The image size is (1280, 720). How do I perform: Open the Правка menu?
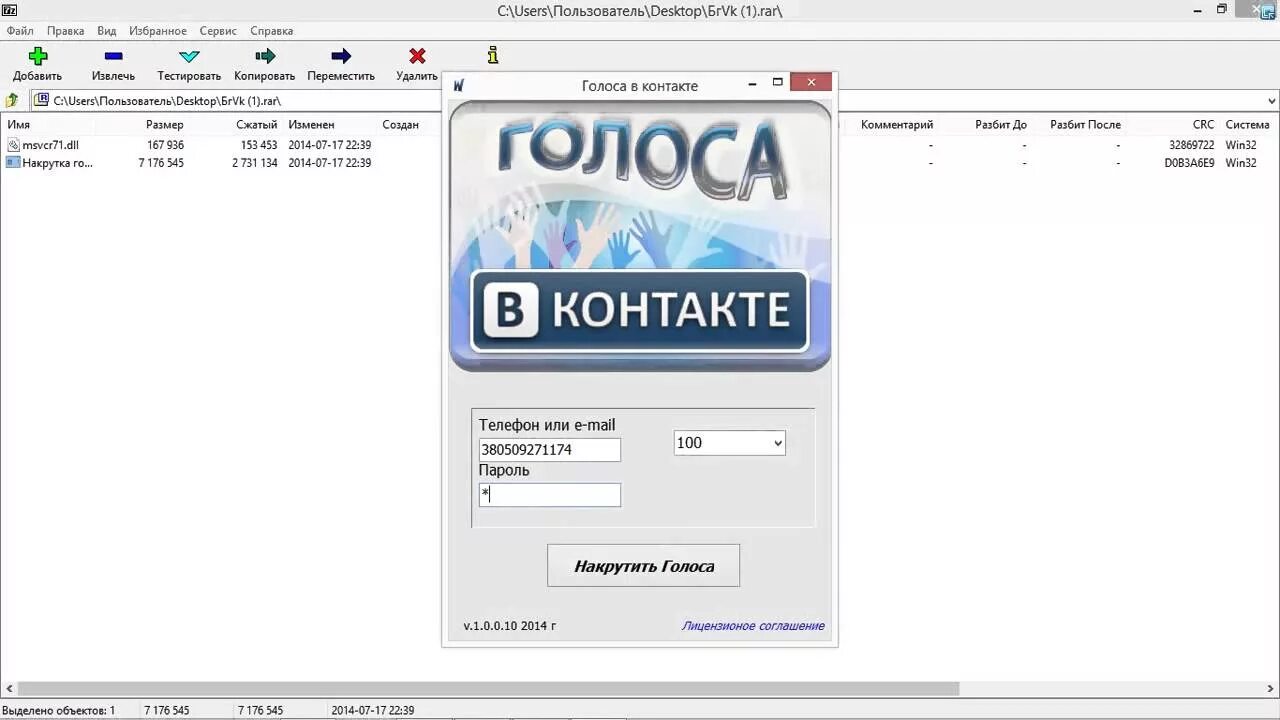[66, 31]
